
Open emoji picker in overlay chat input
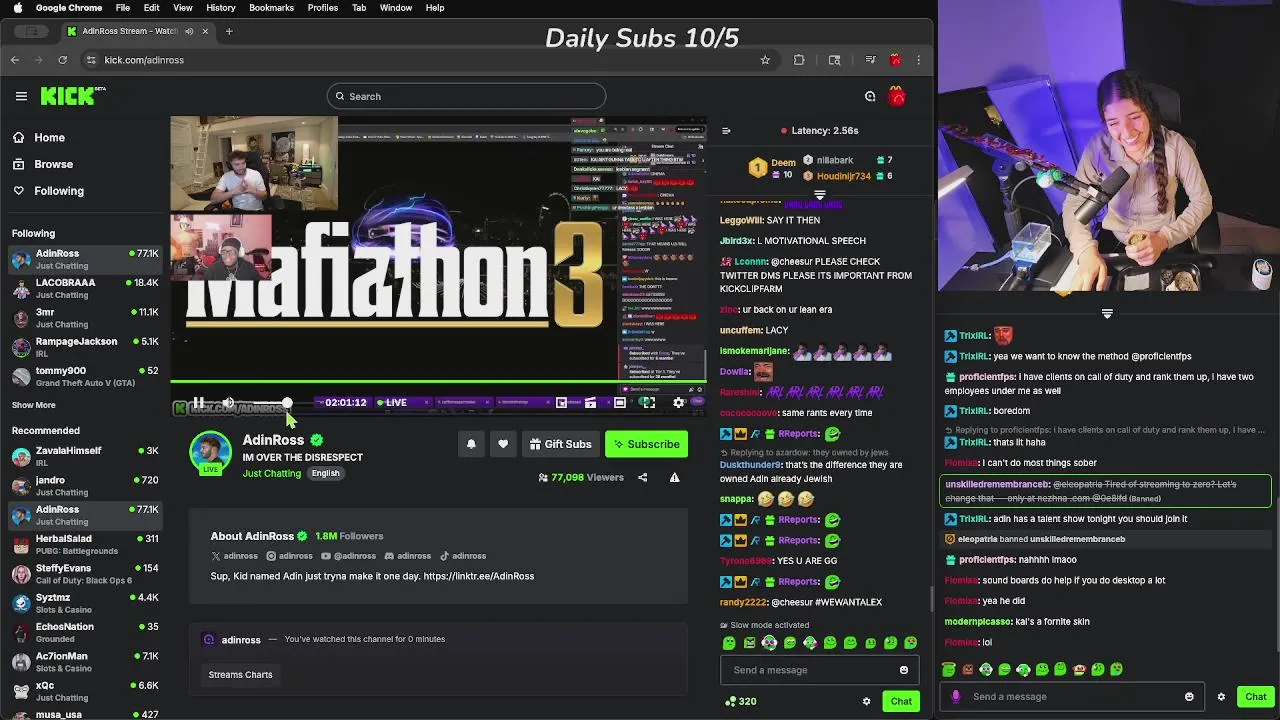coord(1189,696)
